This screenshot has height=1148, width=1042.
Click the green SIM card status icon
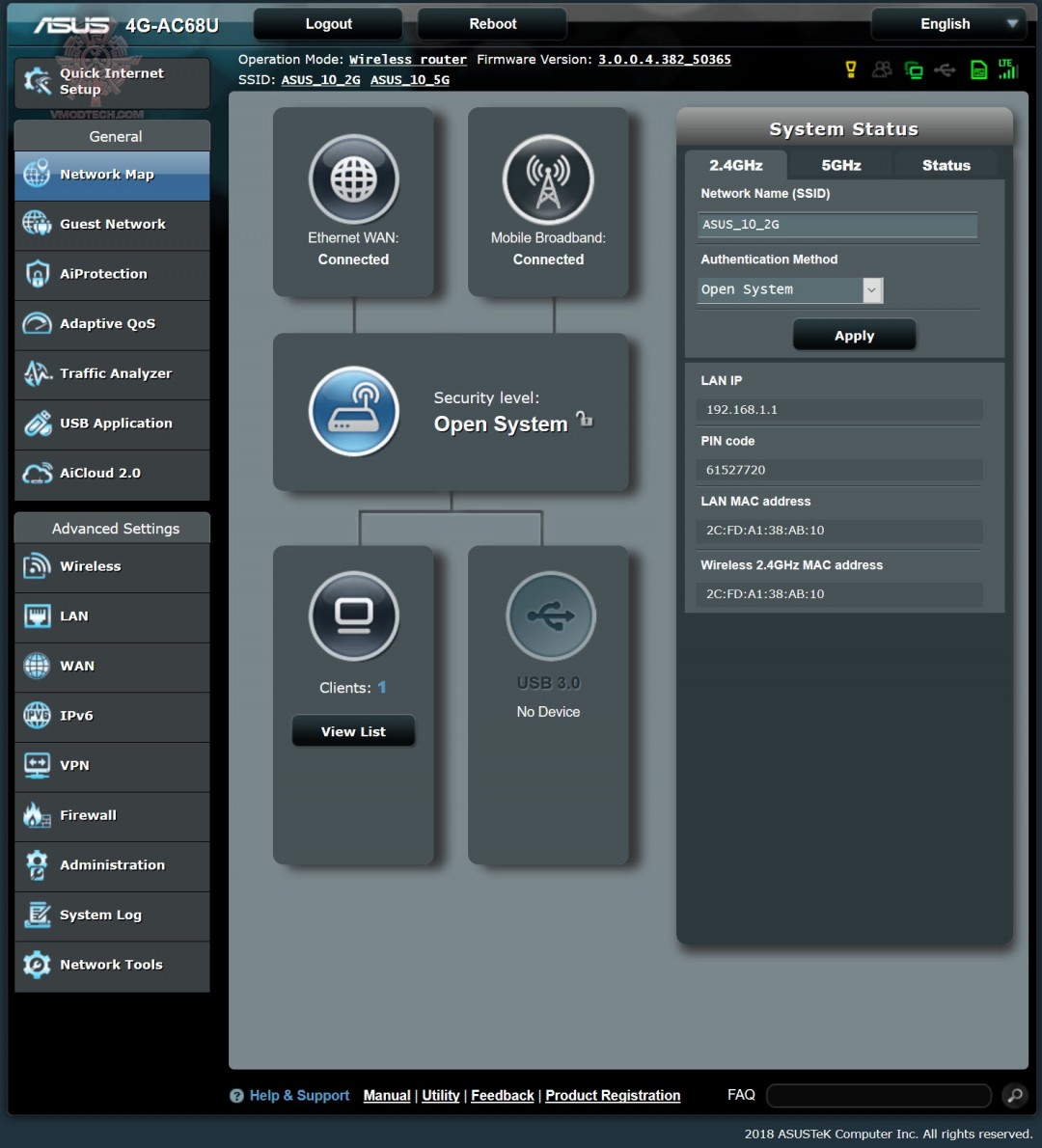(978, 70)
